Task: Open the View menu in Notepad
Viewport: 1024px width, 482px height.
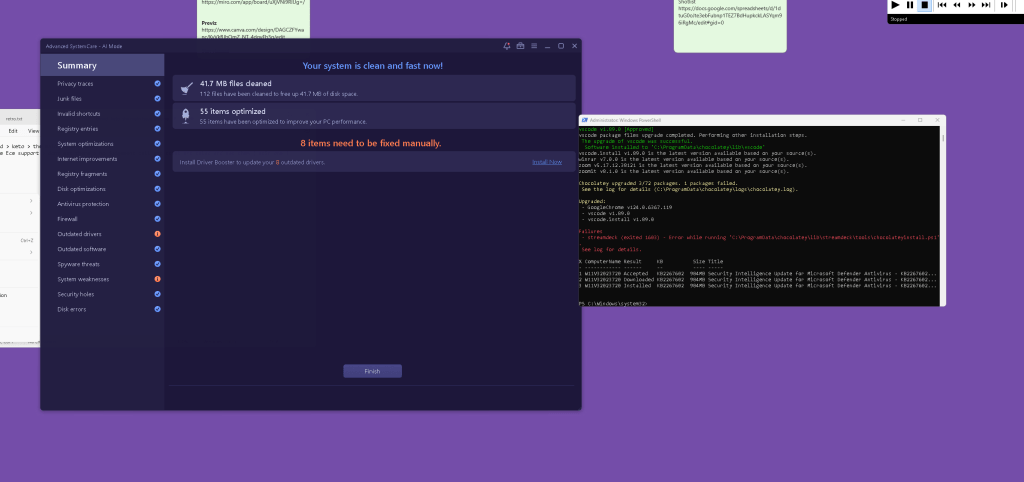Action: pyautogui.click(x=33, y=131)
